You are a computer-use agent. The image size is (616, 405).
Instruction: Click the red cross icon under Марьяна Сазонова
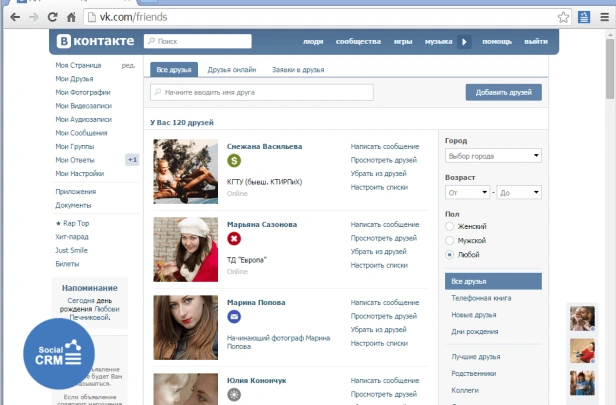pyautogui.click(x=234, y=239)
